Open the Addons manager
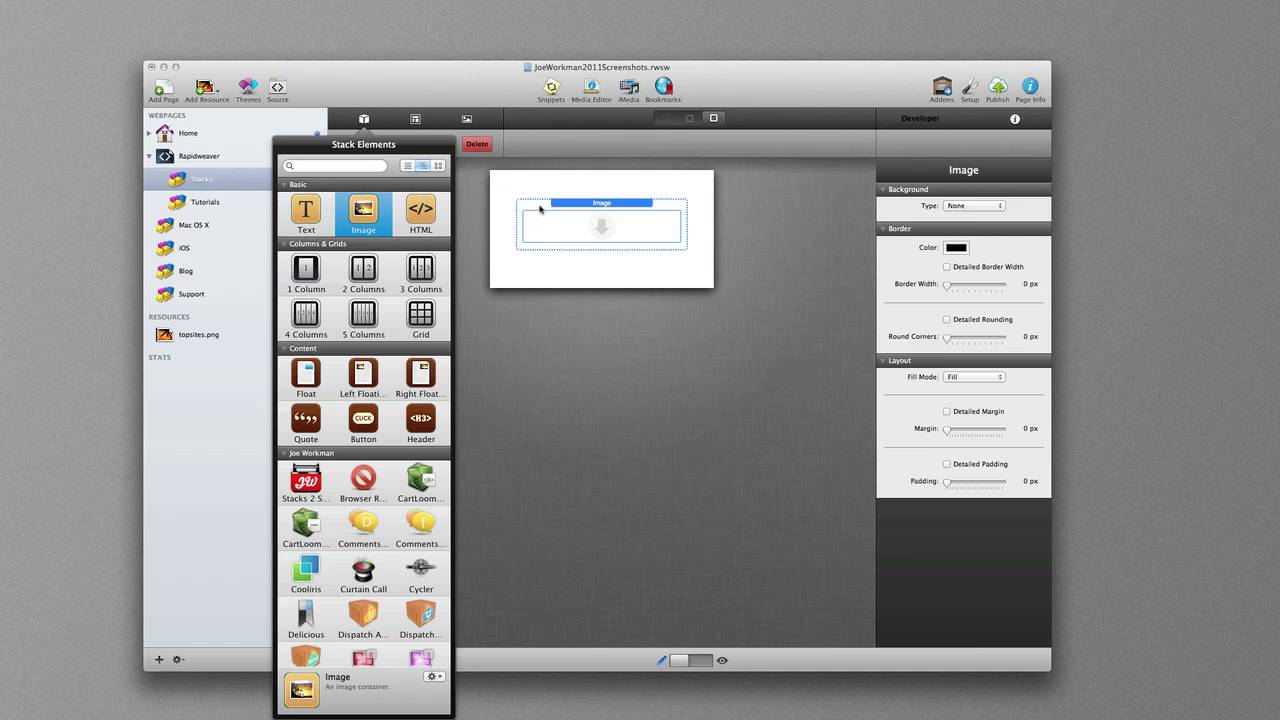1280x720 pixels. pos(942,88)
